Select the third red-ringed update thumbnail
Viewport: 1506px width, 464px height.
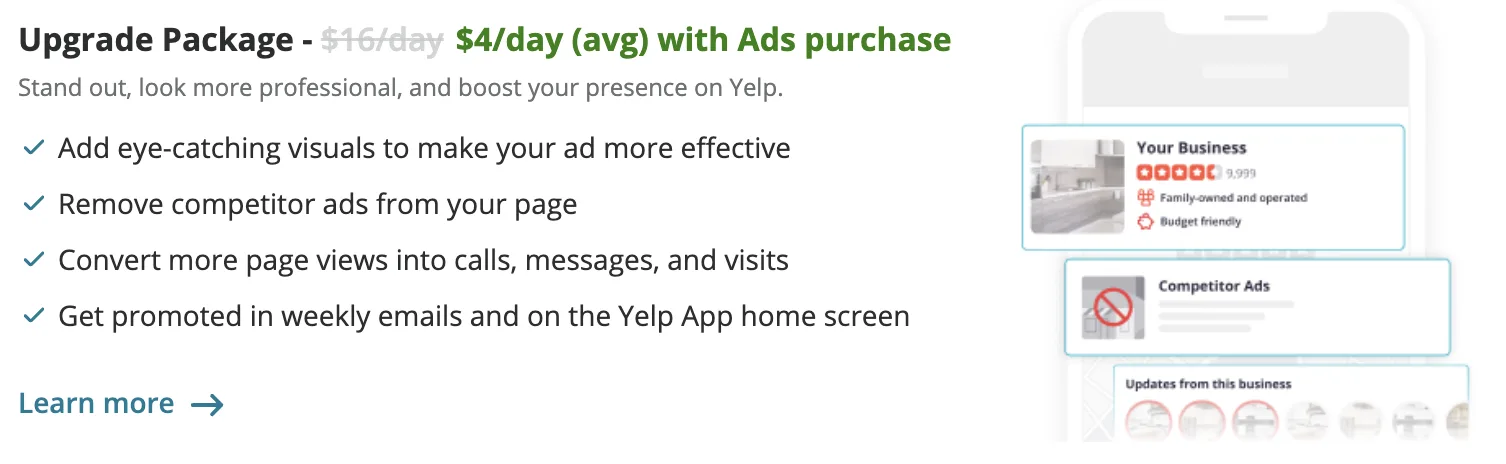pyautogui.click(x=1255, y=420)
